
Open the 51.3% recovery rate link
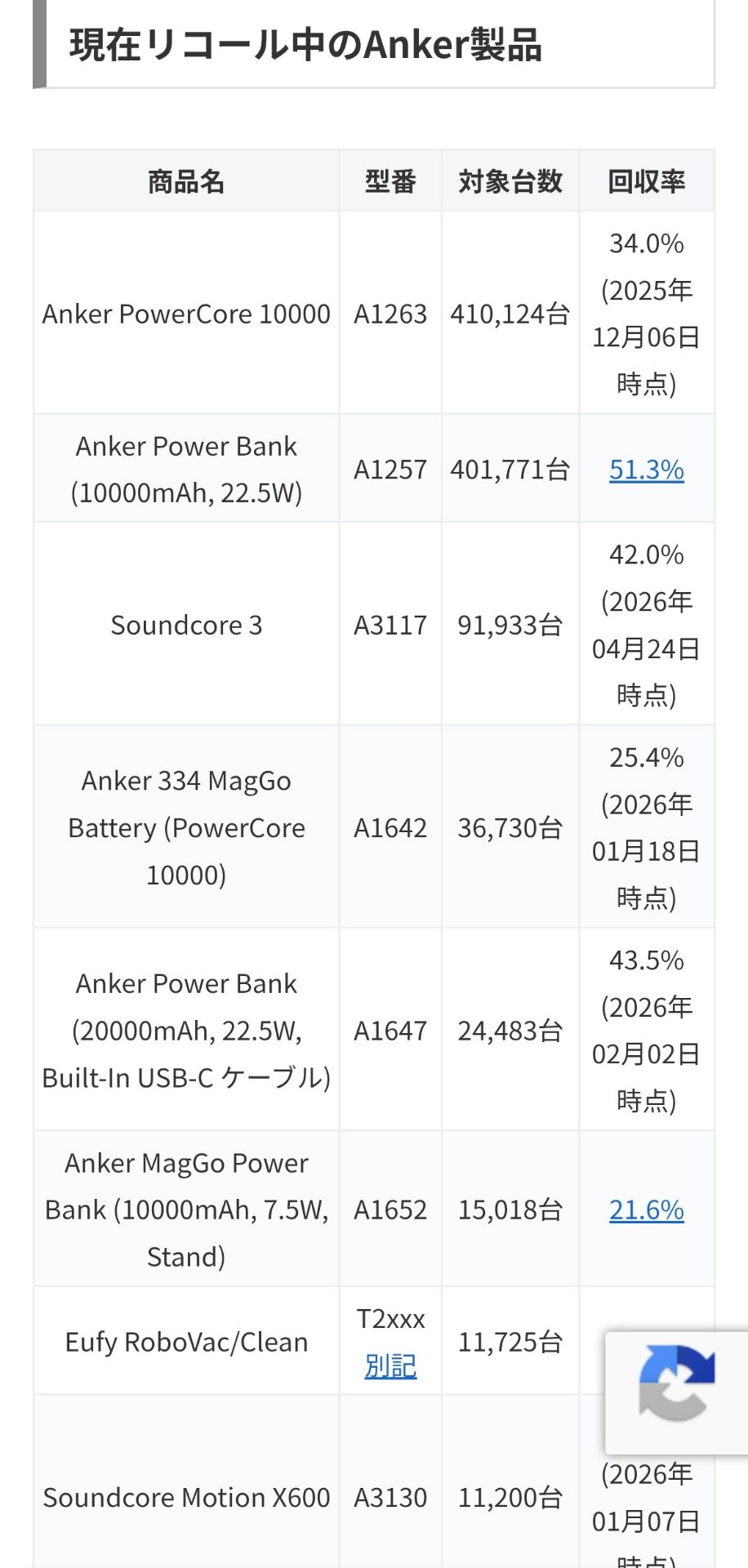[646, 470]
